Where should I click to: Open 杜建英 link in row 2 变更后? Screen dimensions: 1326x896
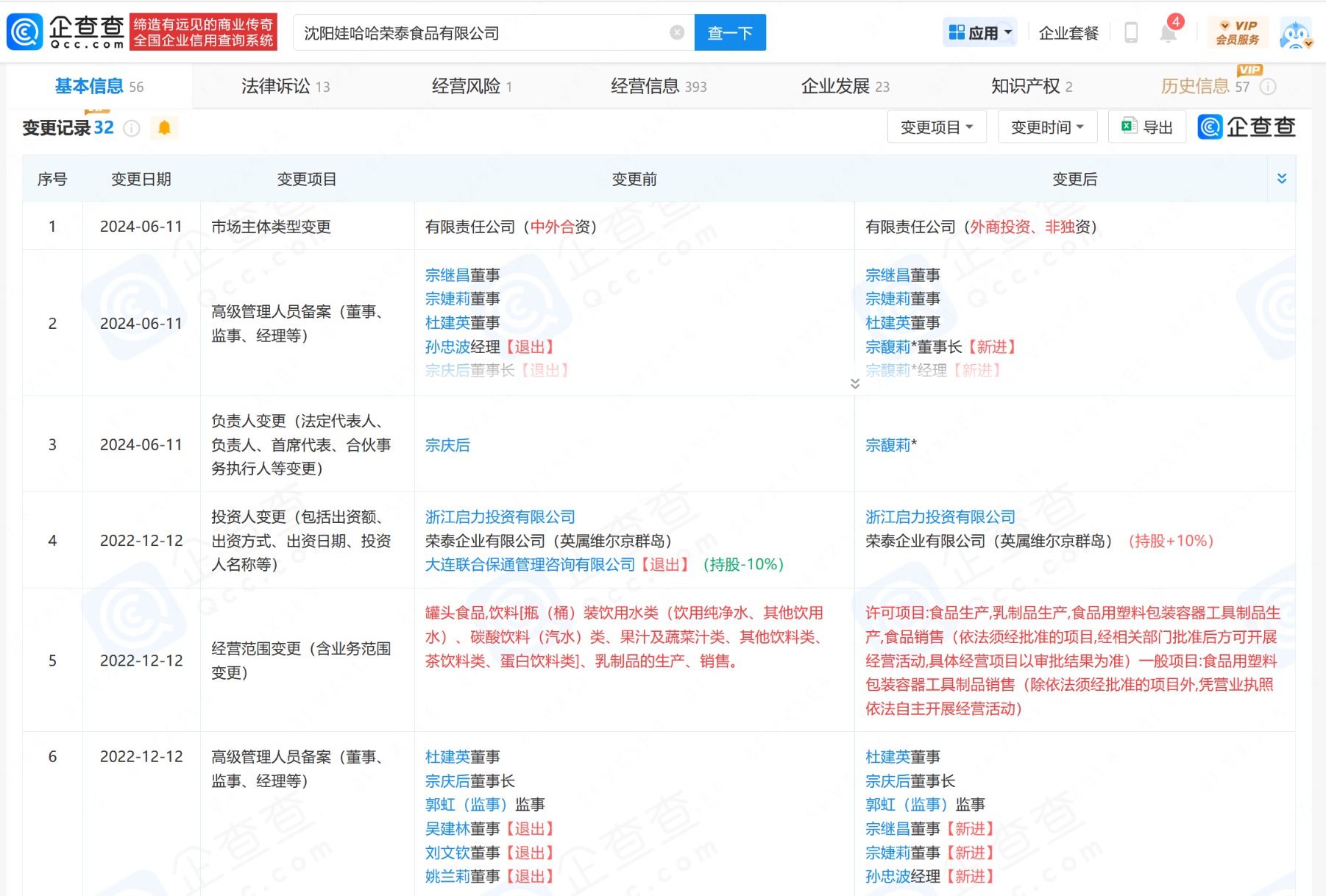pyautogui.click(x=887, y=323)
